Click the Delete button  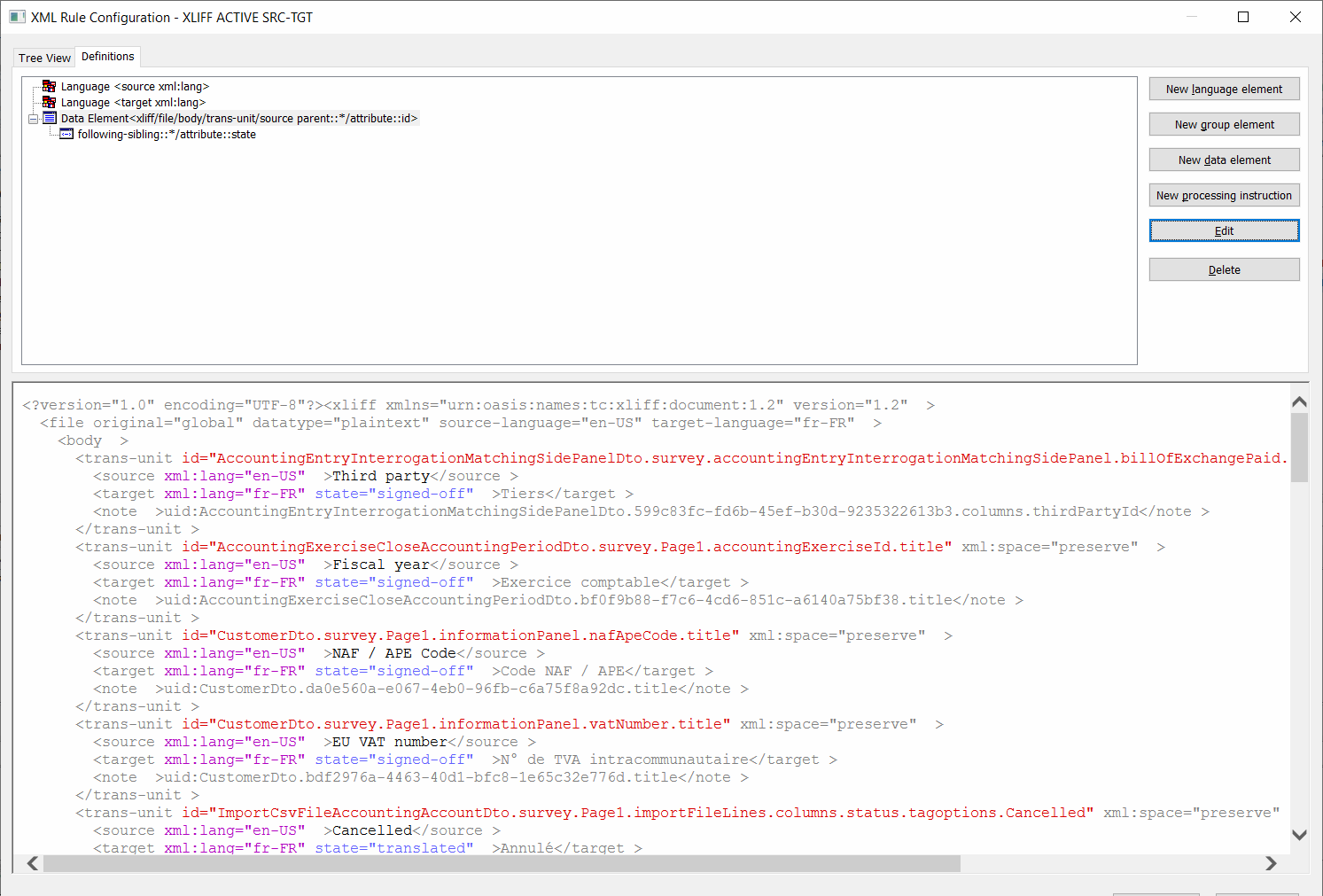tap(1224, 269)
